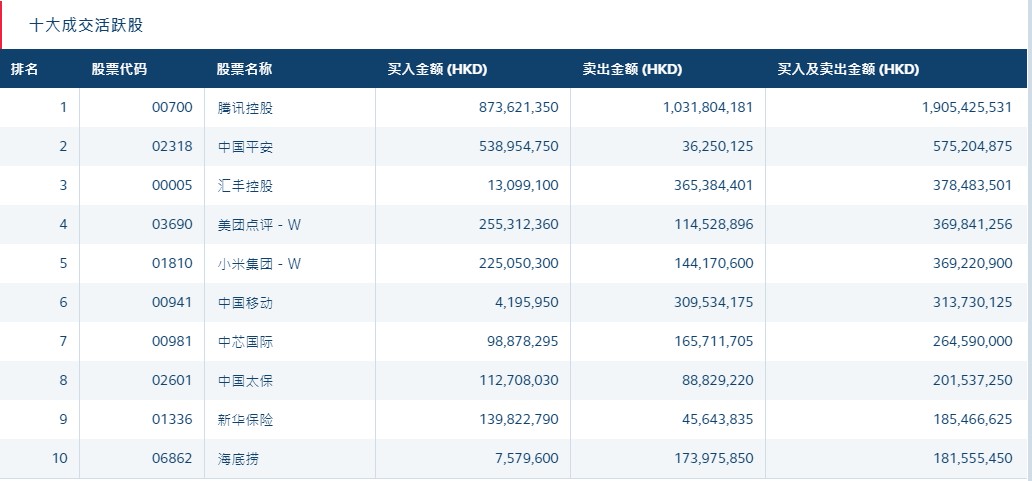This screenshot has height=481, width=1032.
Task: Click sell amount 165,711,705
Action: [713, 342]
